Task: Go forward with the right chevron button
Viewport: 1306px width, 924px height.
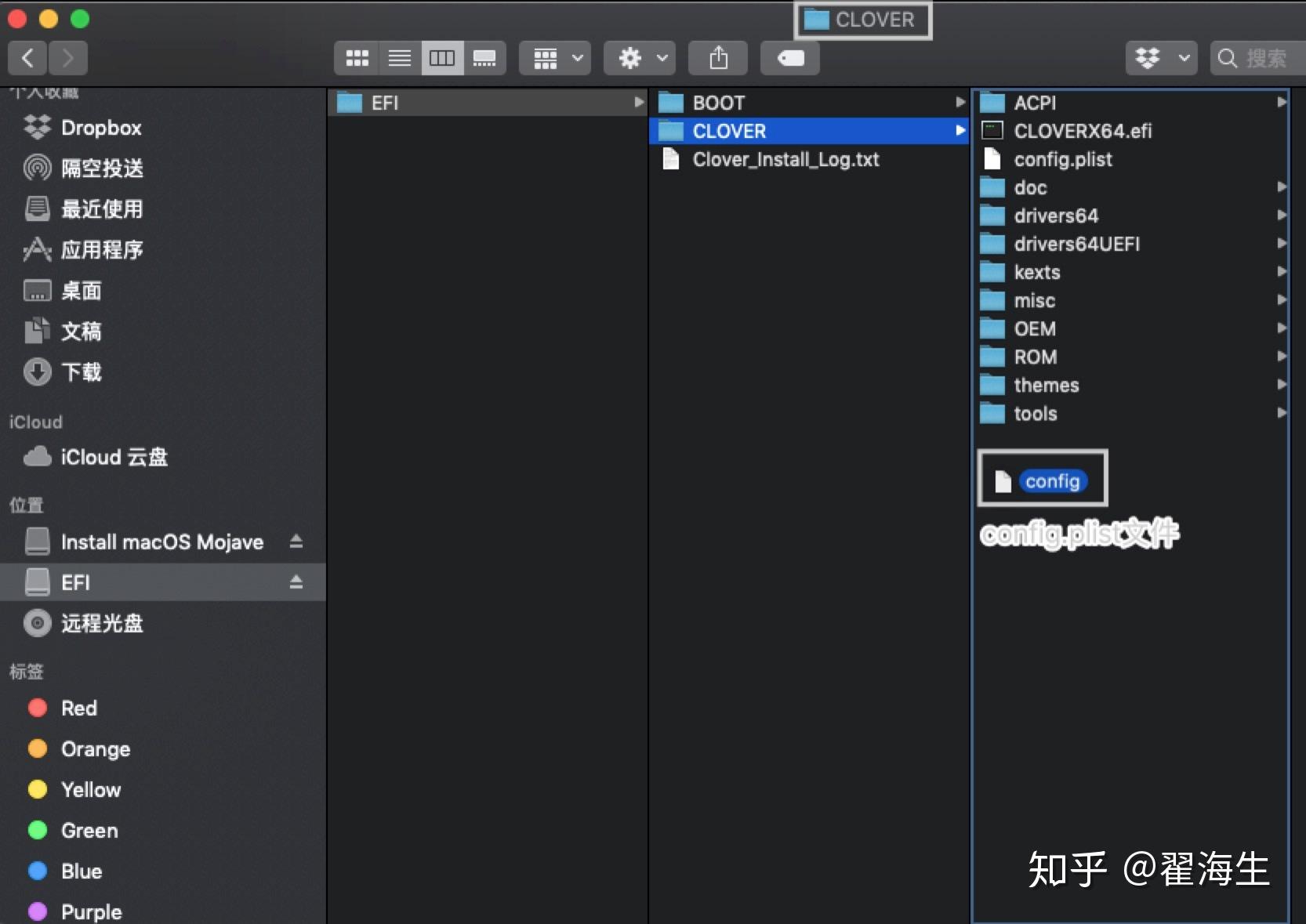Action: click(x=68, y=58)
